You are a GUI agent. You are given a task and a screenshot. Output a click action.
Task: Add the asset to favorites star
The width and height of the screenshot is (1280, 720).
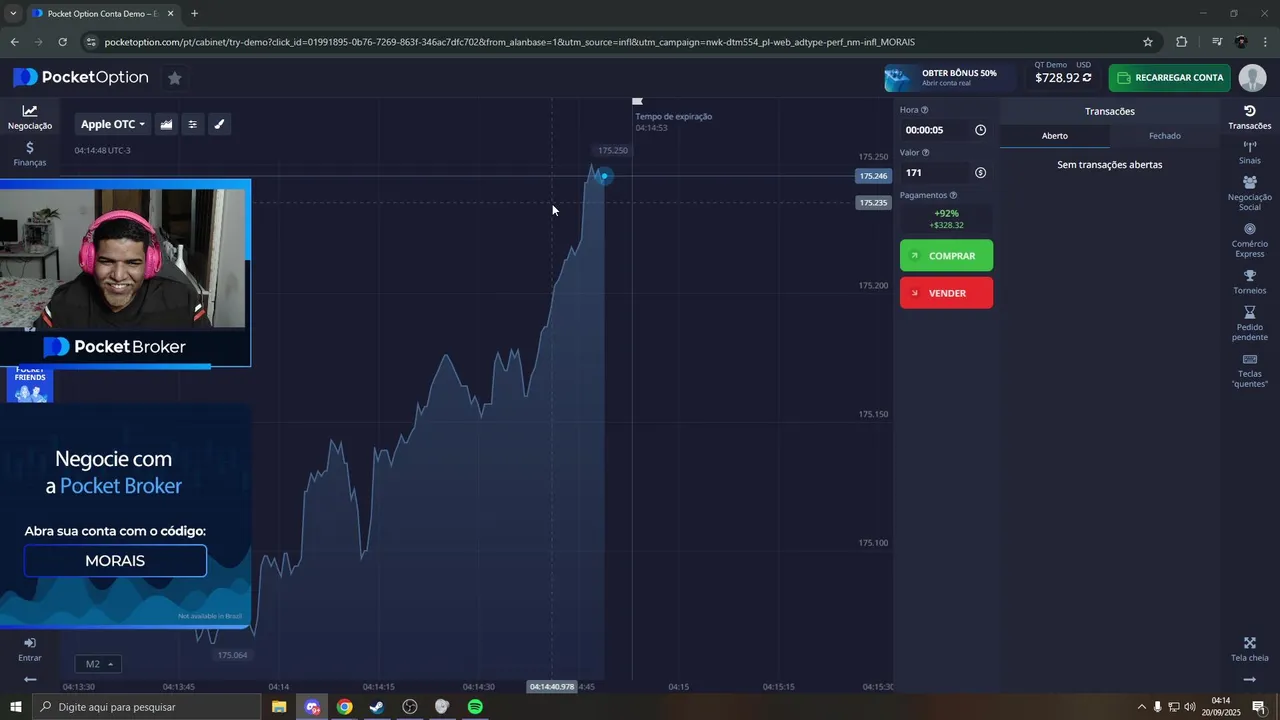(174, 78)
